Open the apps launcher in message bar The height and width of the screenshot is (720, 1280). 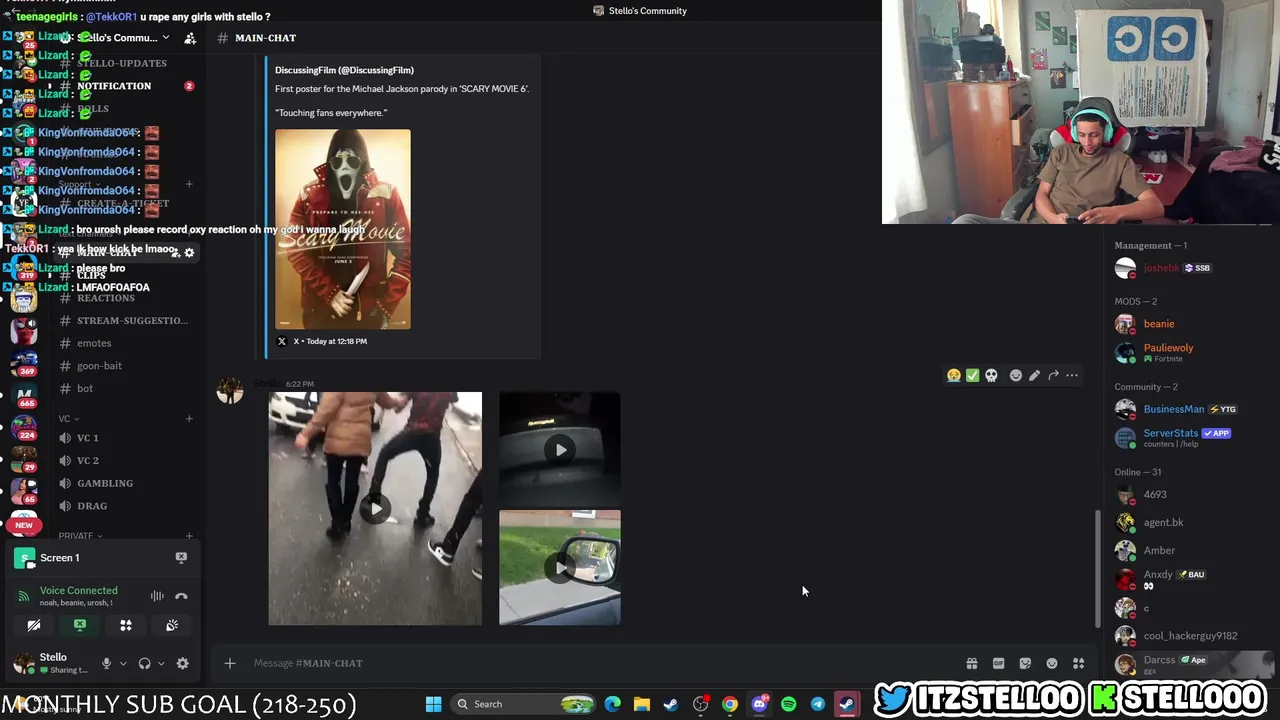click(x=1078, y=663)
